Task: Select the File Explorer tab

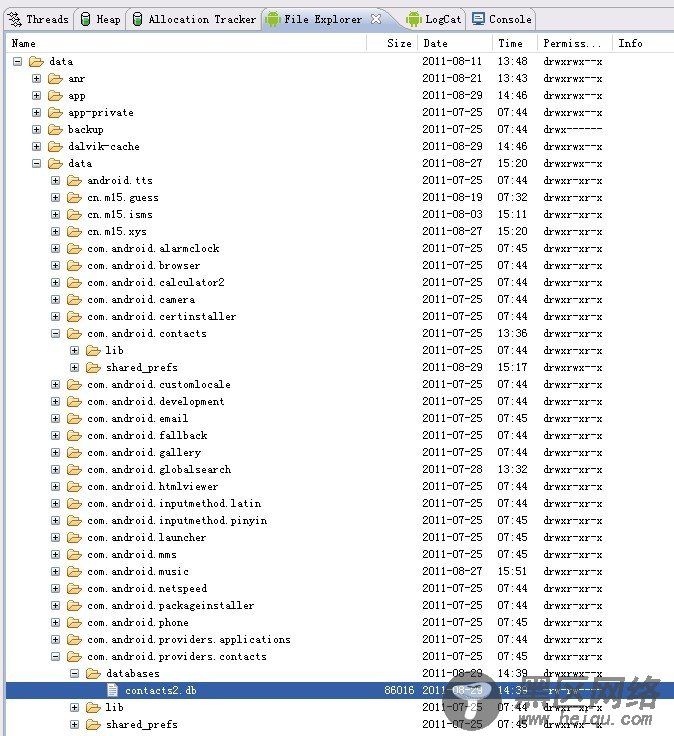Action: [322, 20]
